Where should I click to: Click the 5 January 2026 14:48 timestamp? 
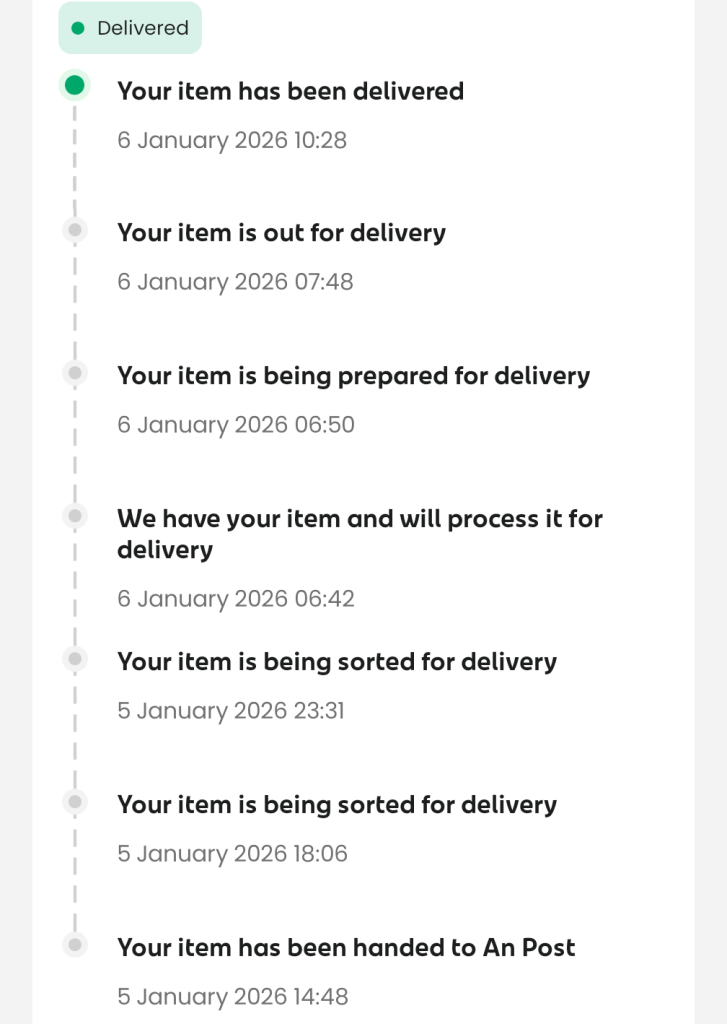(232, 997)
